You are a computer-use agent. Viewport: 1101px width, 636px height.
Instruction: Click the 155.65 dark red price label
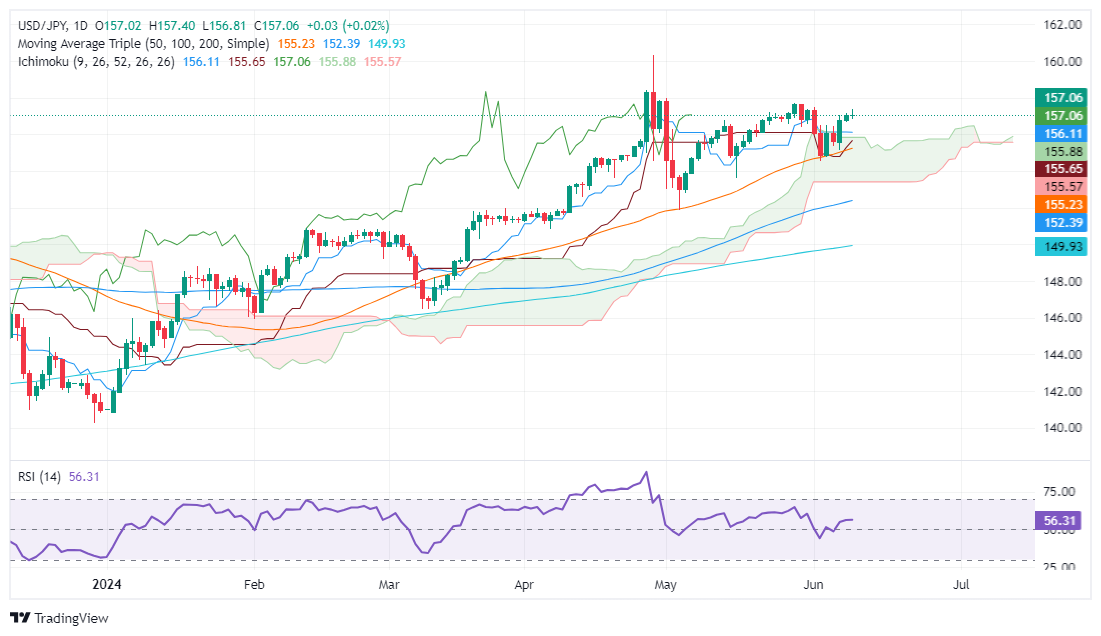(x=1061, y=168)
